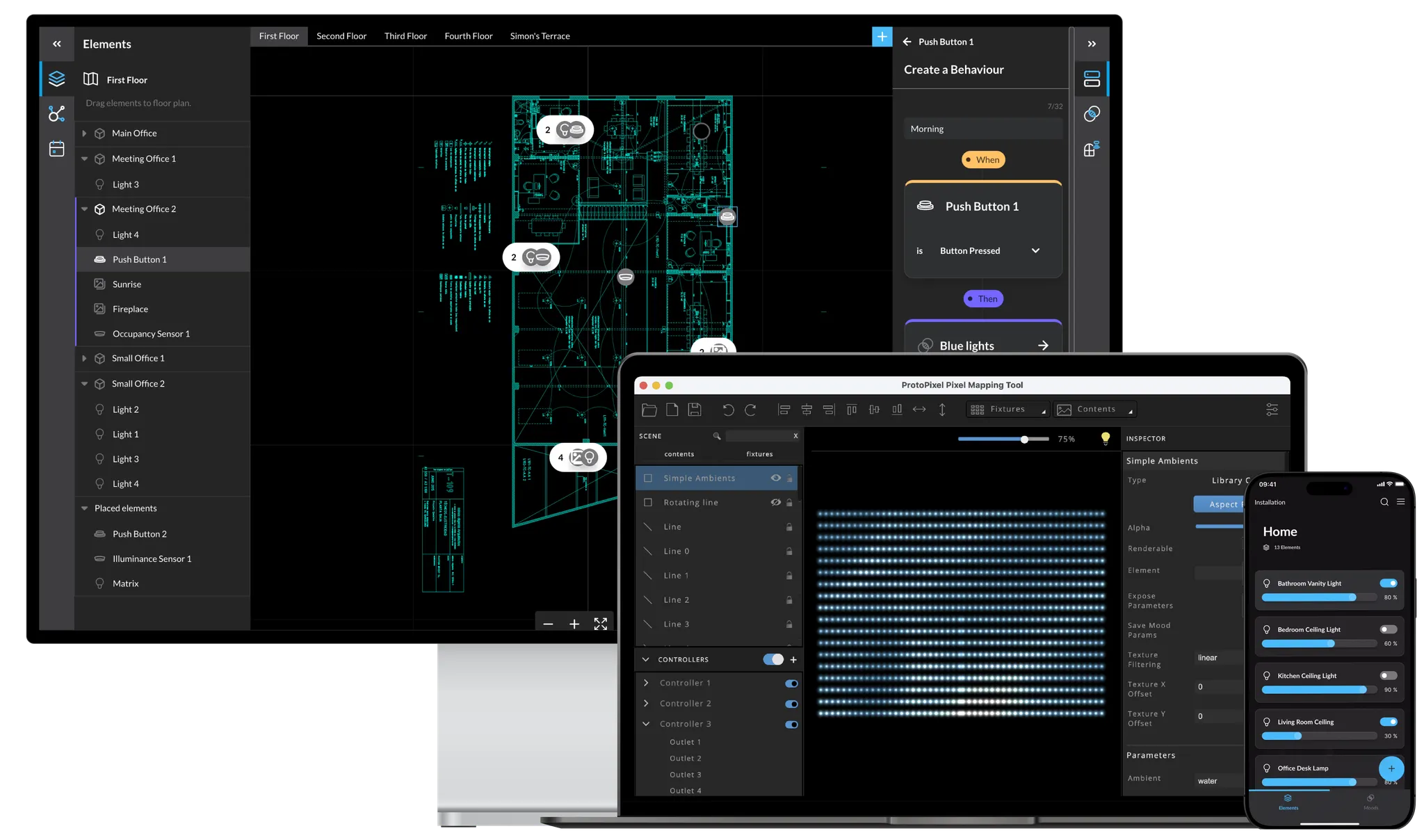Screen dimensions: 1424x840
Task: Toggle Bathroom Vanity Light switch
Action: [x=1388, y=583]
